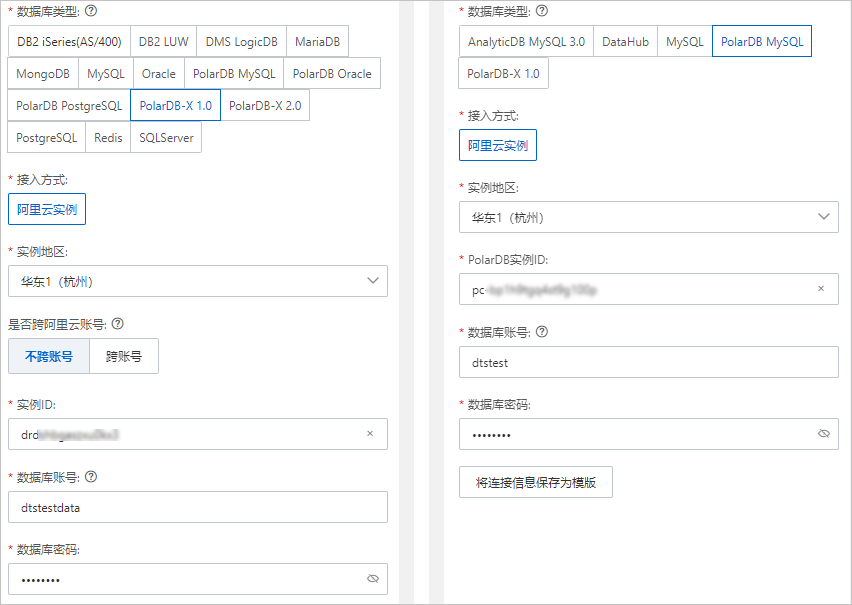Select DB2 LUW database type

[x=164, y=41]
